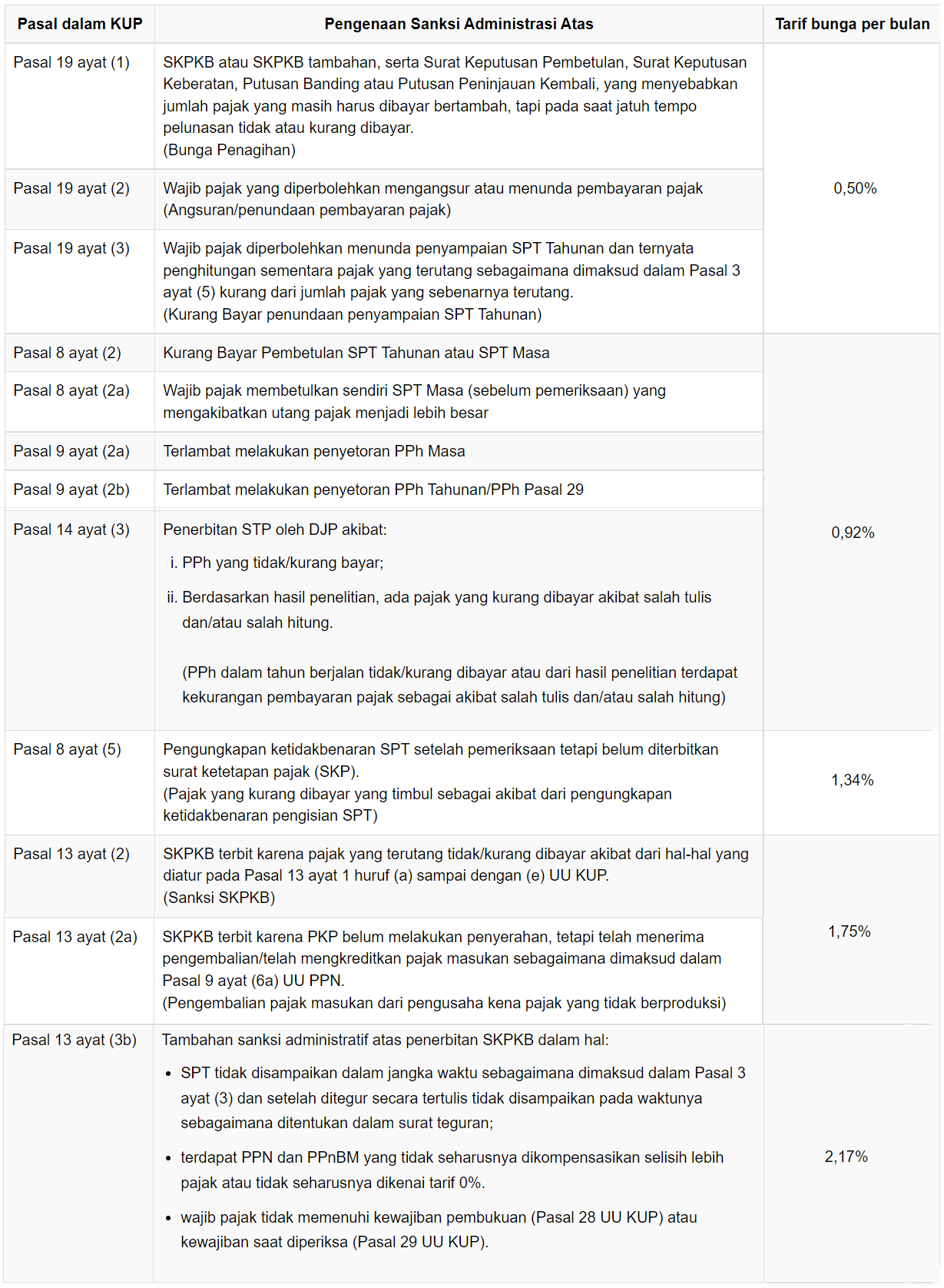
Task: Click the "Pasal 19 ayat (3)" row label
Action: pos(71,249)
